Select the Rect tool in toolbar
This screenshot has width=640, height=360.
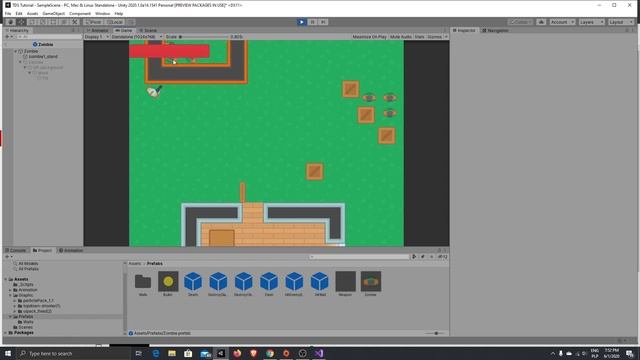[x=53, y=22]
